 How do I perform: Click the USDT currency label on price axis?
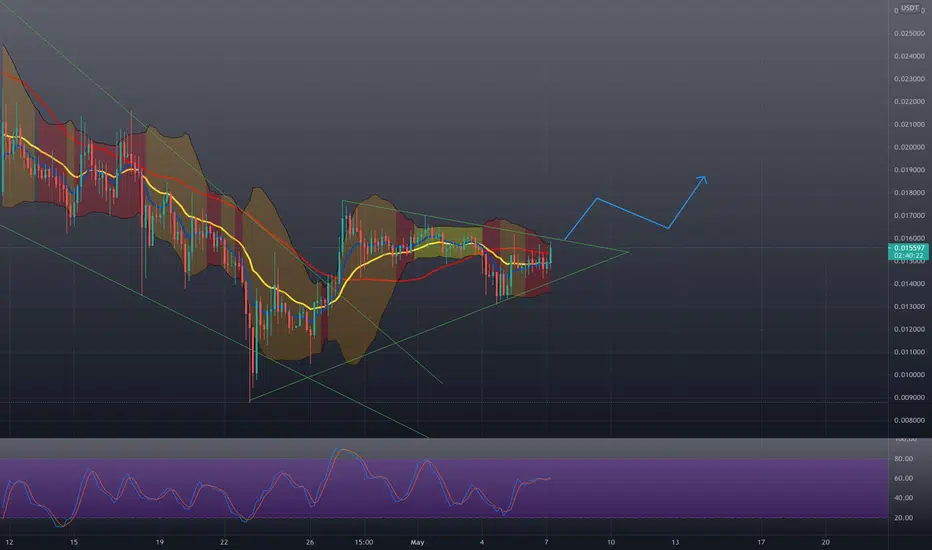909,8
